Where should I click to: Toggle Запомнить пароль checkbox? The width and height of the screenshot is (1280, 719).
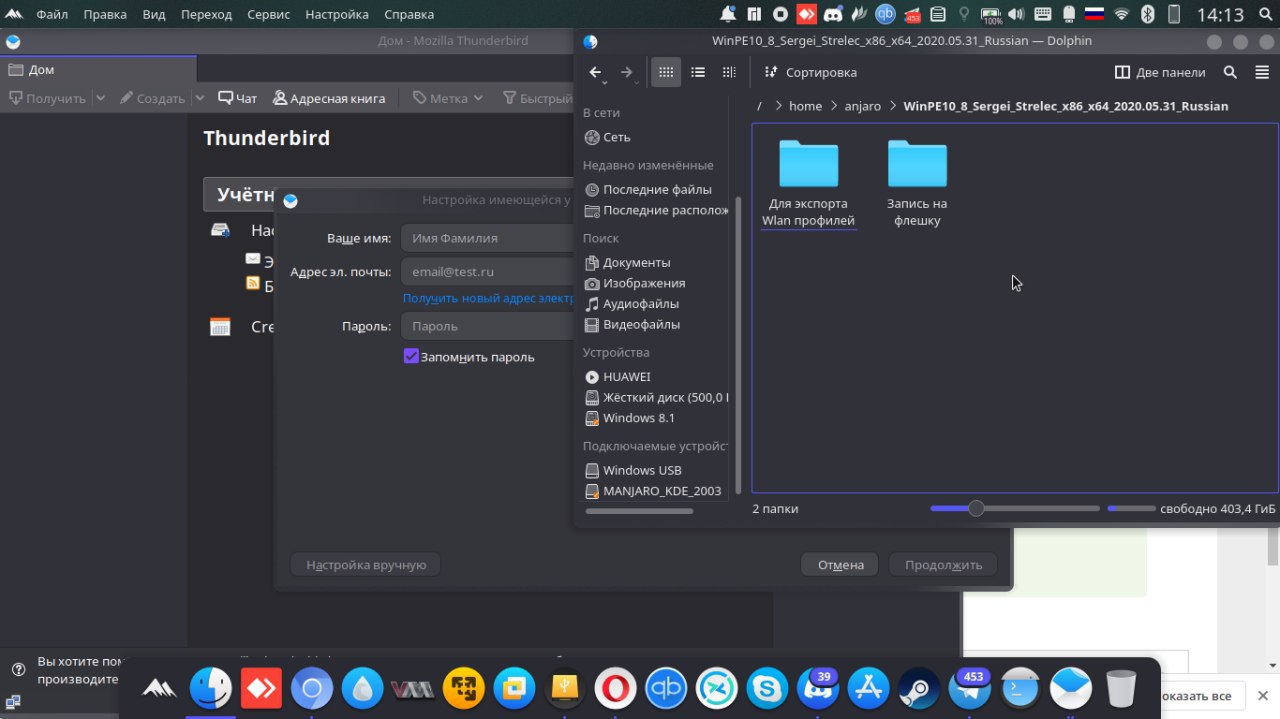(x=411, y=356)
